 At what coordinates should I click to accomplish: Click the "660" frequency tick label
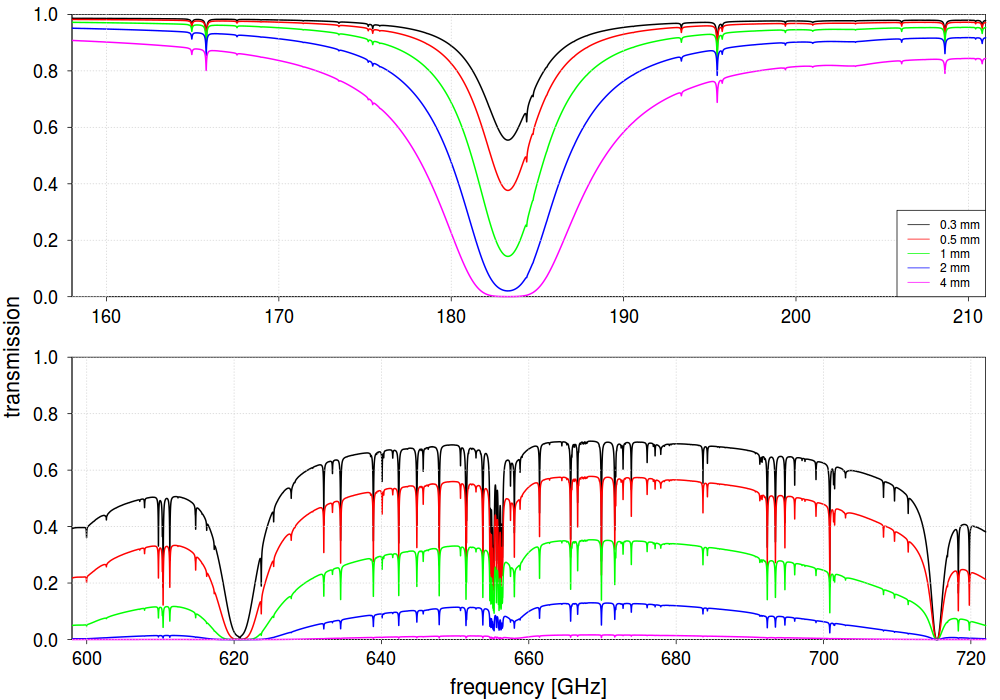[x=529, y=659]
